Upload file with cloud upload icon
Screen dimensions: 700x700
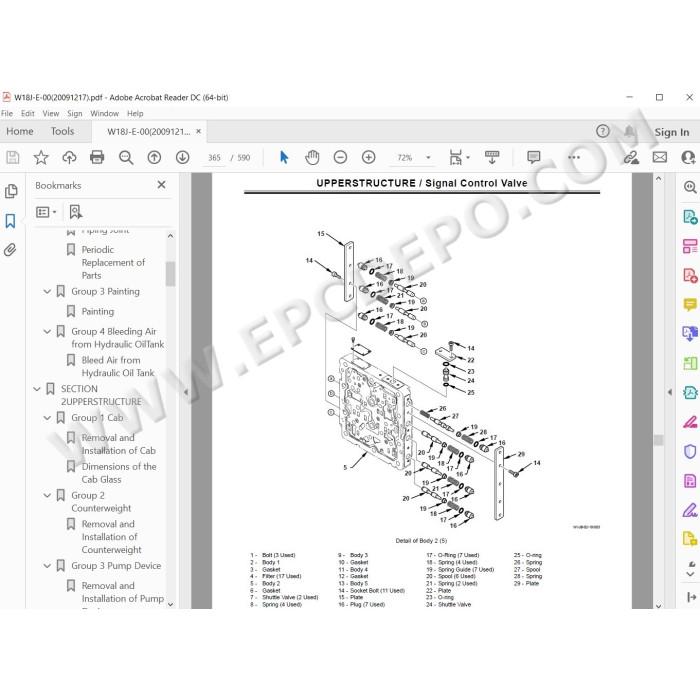(x=69, y=157)
